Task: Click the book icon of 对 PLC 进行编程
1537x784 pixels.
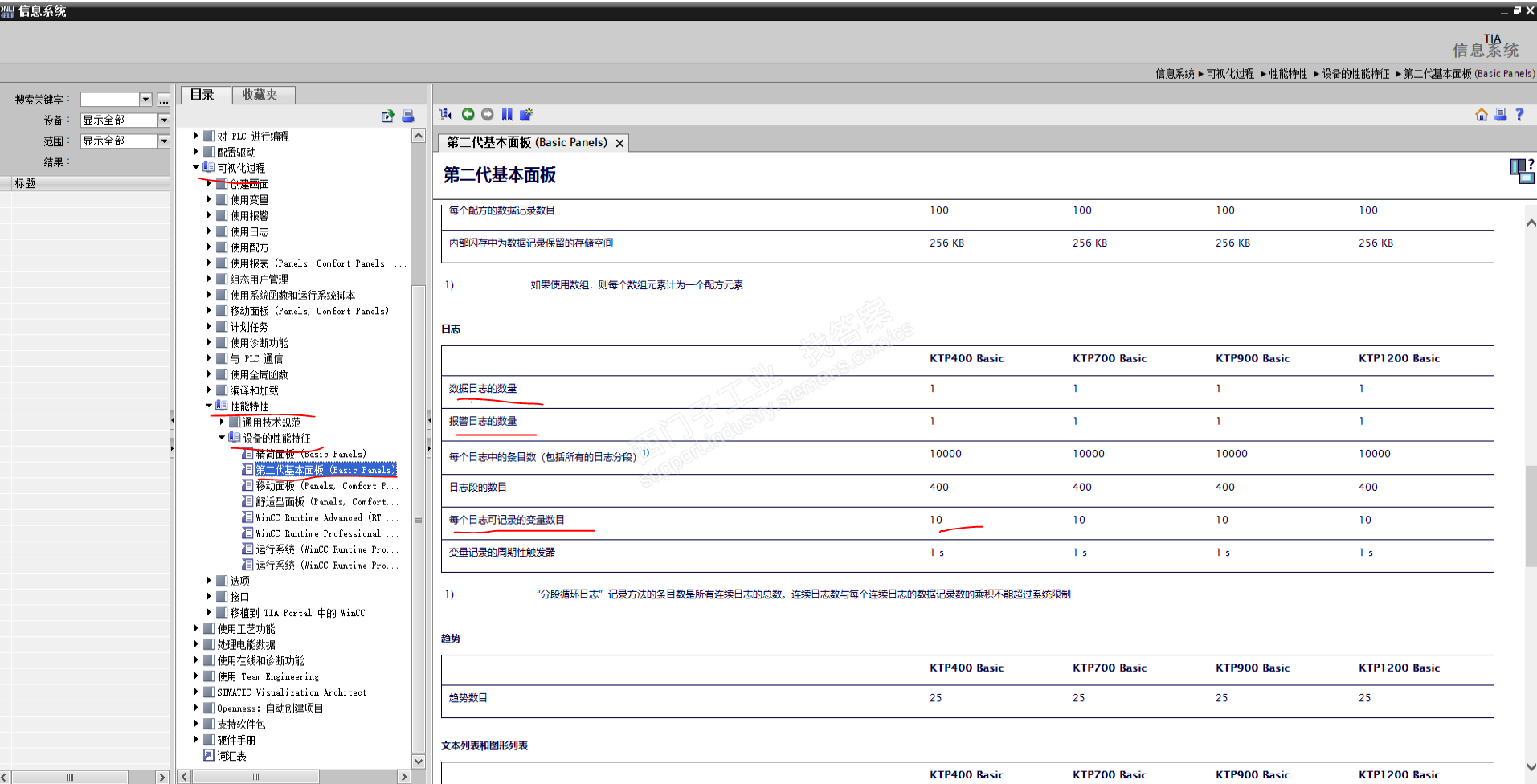Action: [209, 136]
